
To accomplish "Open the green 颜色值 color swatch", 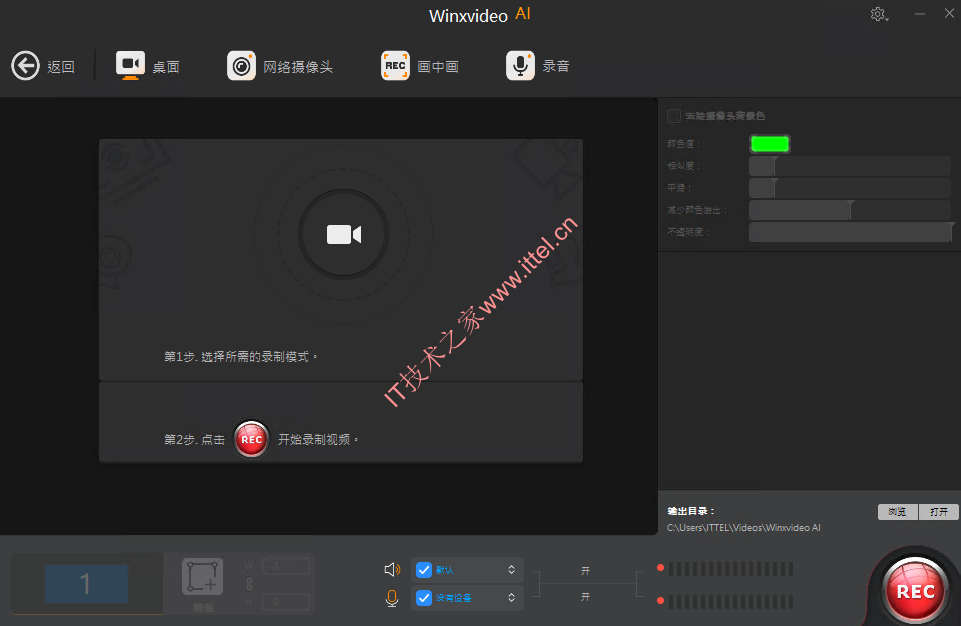I will coord(770,144).
